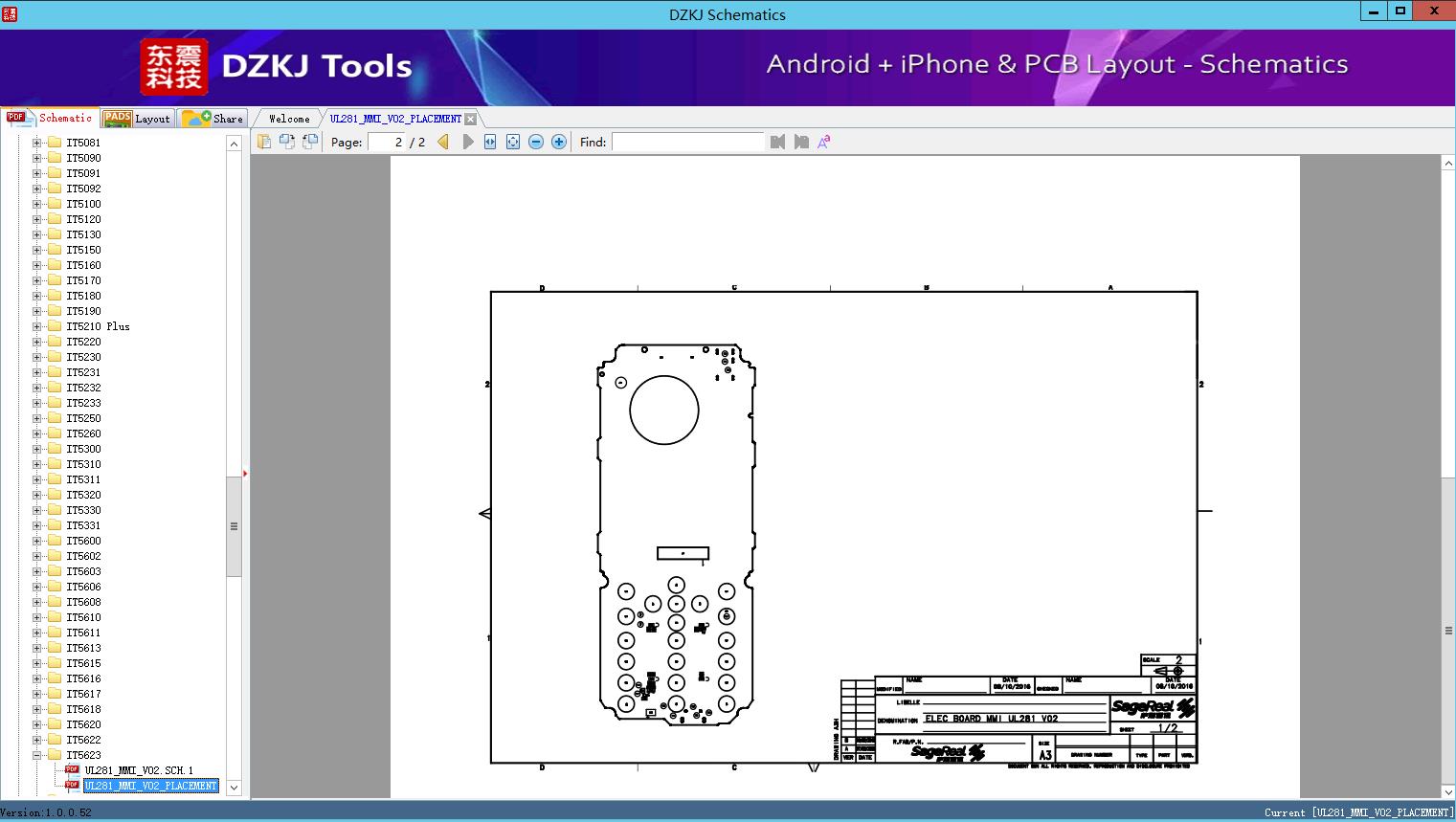Select the UL281_MMI_V02_PLACEMENT document tab
The width and height of the screenshot is (1456, 822).
[x=395, y=119]
